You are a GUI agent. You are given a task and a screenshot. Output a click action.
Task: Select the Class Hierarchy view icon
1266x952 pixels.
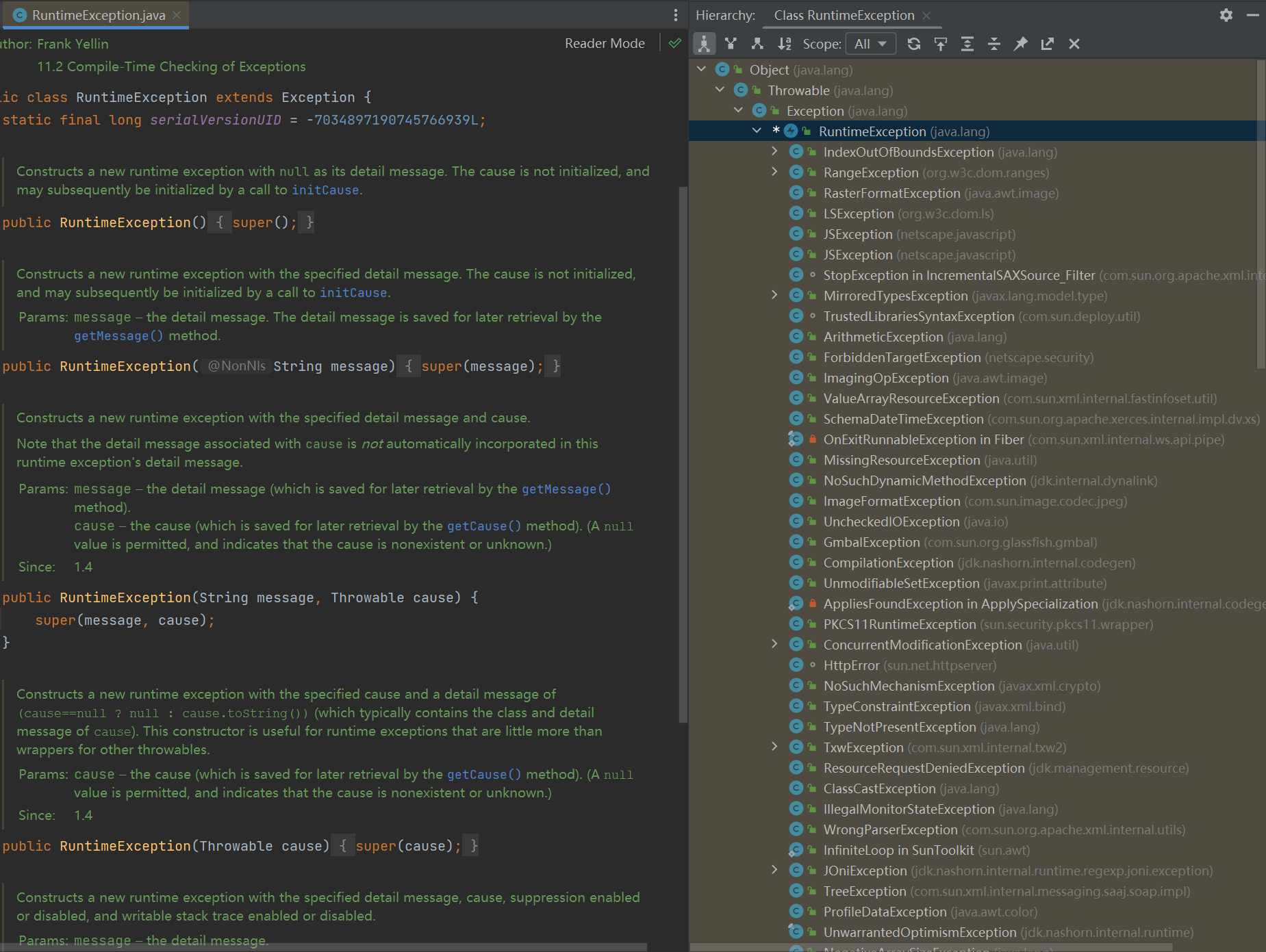click(x=704, y=44)
